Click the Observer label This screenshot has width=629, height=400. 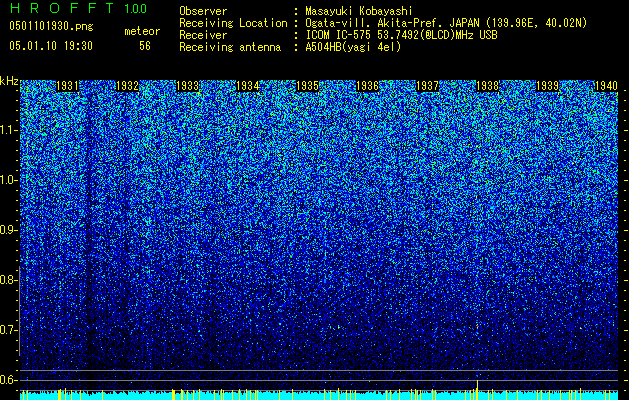click(x=203, y=11)
